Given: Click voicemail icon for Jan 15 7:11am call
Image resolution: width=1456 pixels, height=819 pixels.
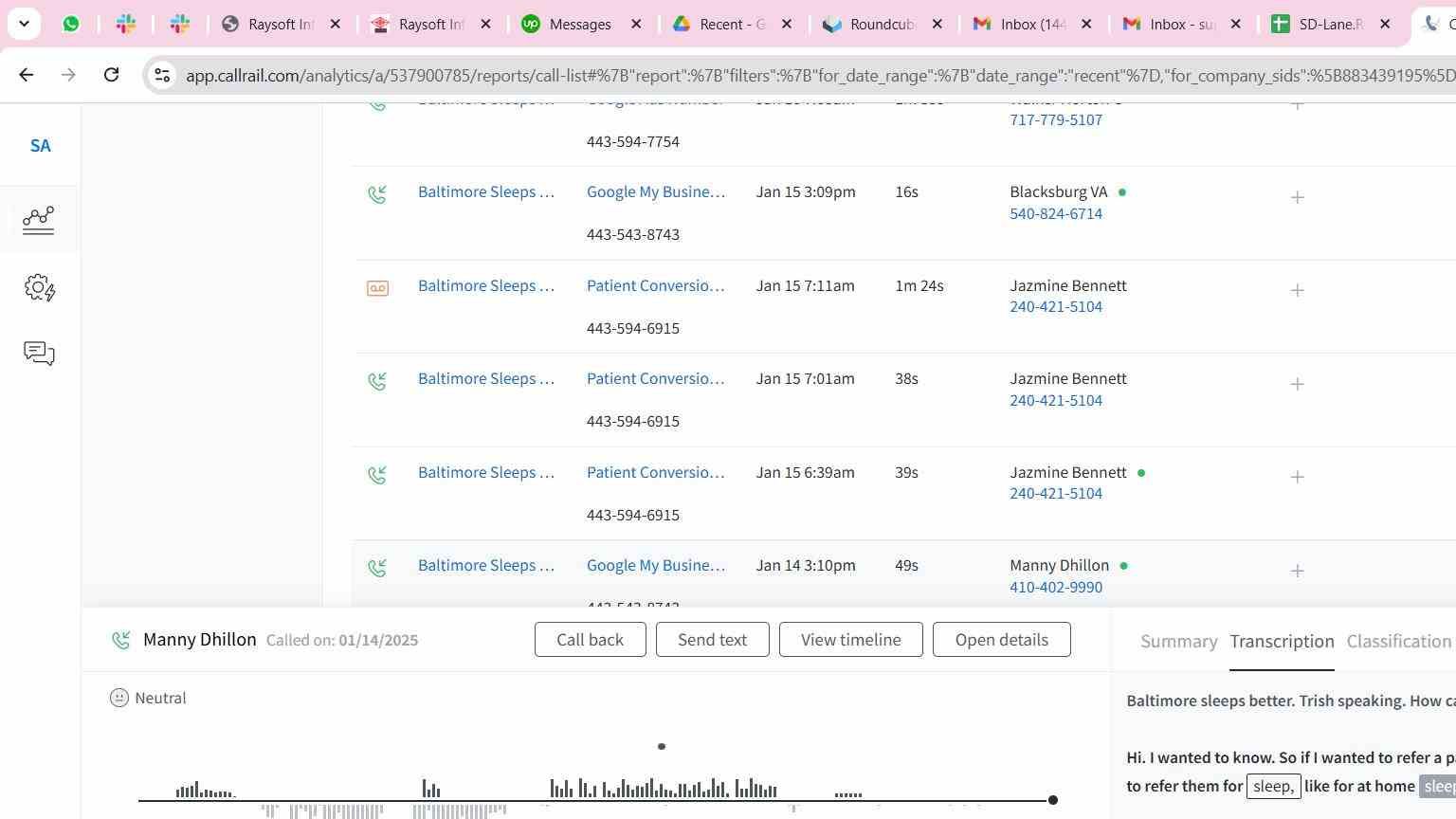Looking at the screenshot, I should pos(377,288).
